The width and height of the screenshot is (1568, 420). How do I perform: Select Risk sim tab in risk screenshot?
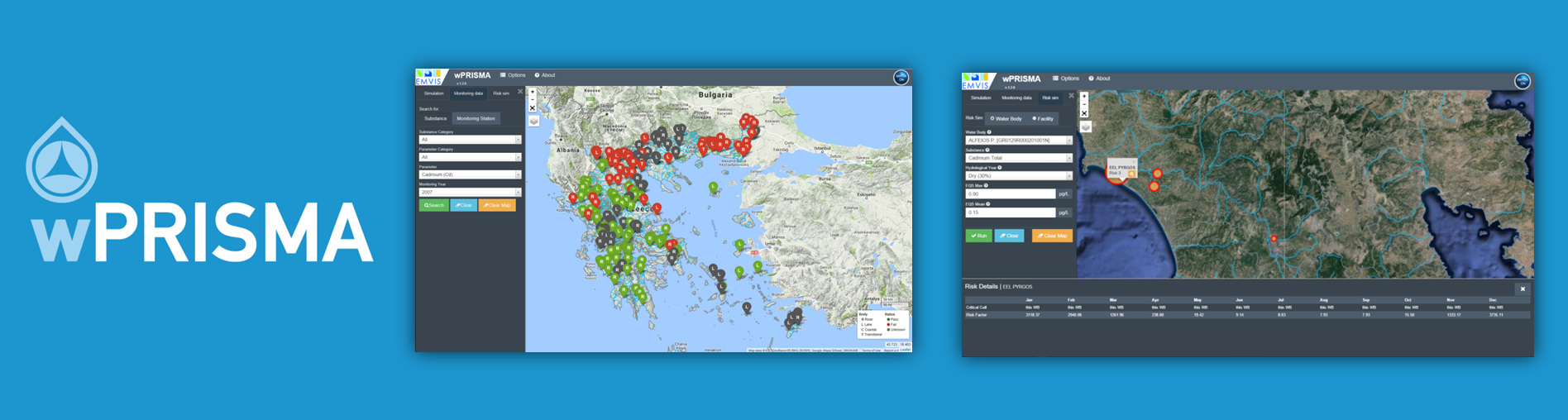click(1050, 98)
